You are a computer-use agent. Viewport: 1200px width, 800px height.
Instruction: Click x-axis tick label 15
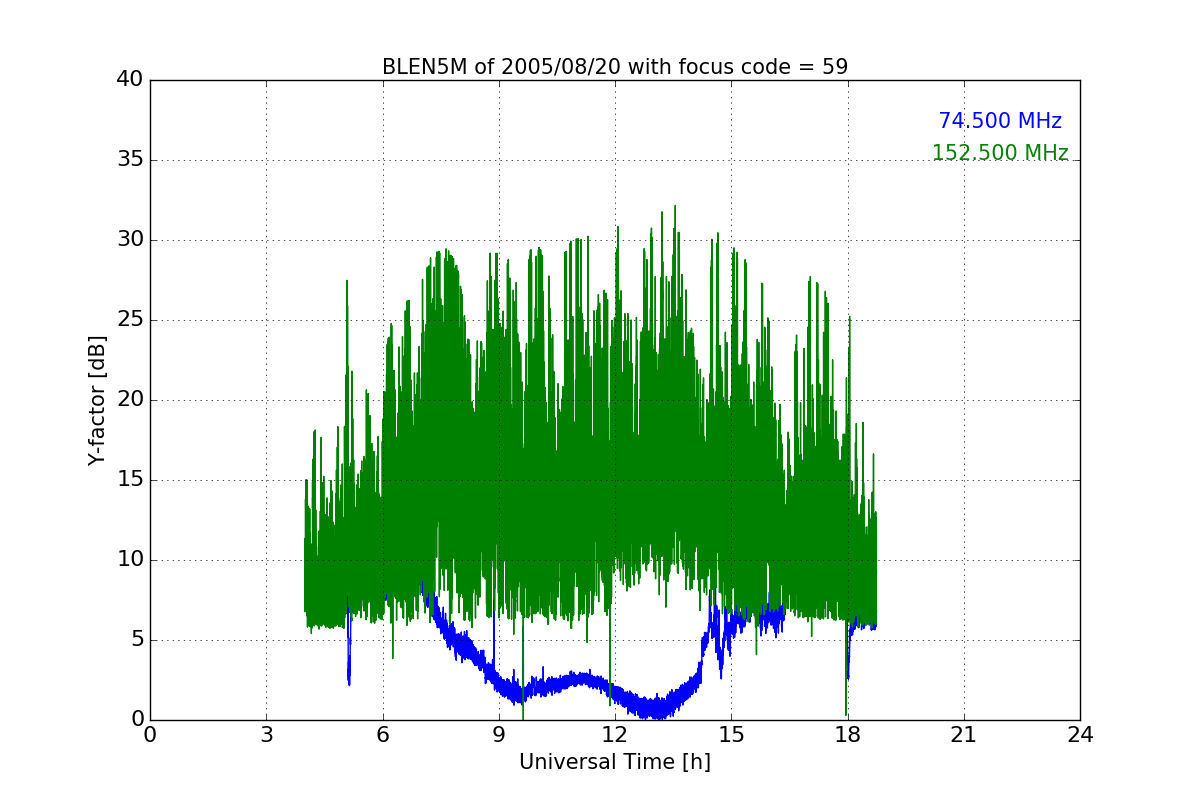pyautogui.click(x=731, y=734)
